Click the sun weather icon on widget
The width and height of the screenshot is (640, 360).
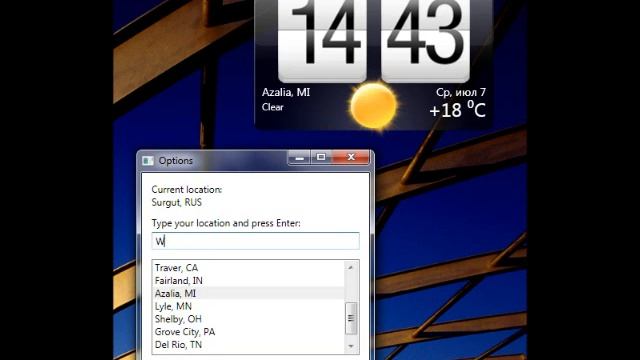pos(373,106)
